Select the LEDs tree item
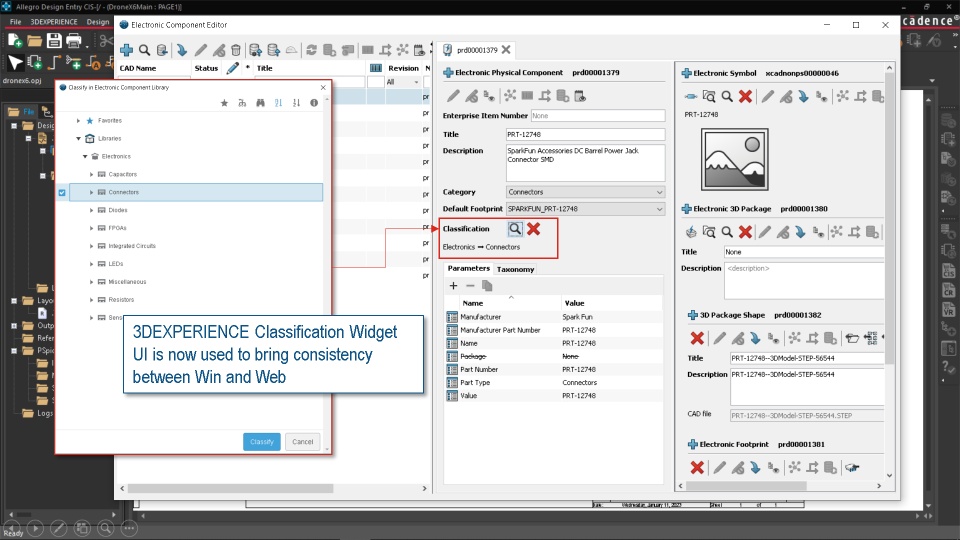960x540 pixels. 116,264
